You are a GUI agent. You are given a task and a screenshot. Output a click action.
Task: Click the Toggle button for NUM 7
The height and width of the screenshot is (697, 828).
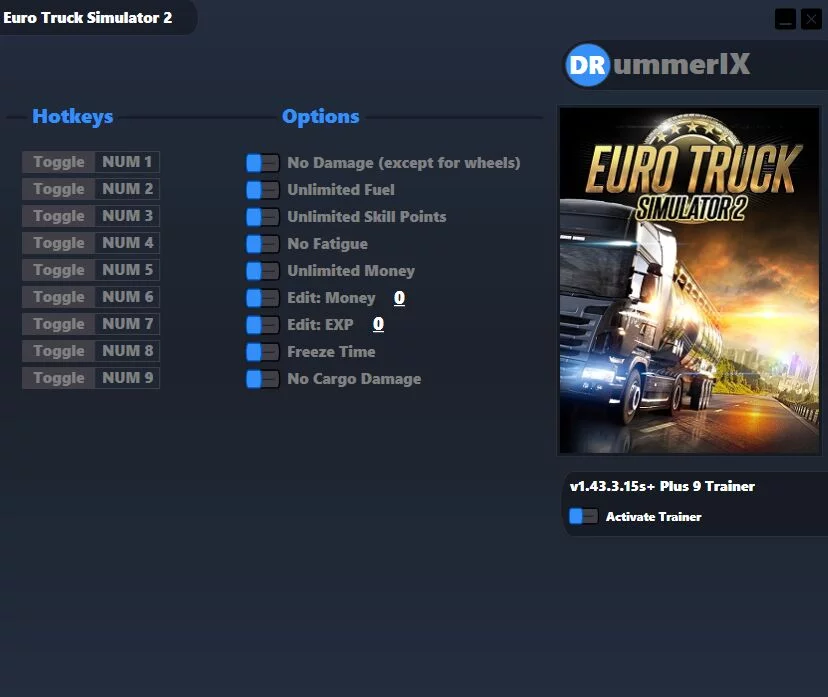[x=59, y=324]
